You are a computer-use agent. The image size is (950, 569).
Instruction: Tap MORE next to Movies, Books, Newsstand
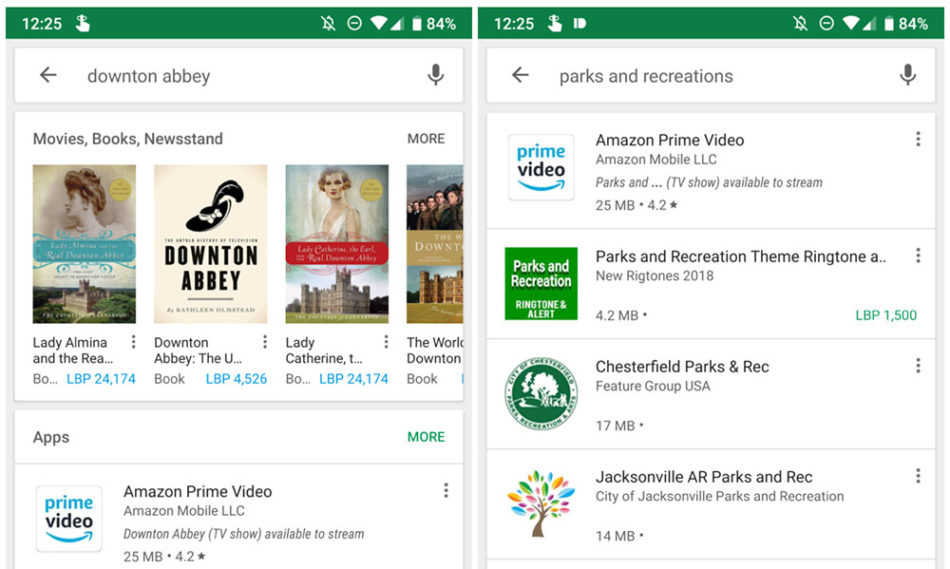[x=426, y=139]
